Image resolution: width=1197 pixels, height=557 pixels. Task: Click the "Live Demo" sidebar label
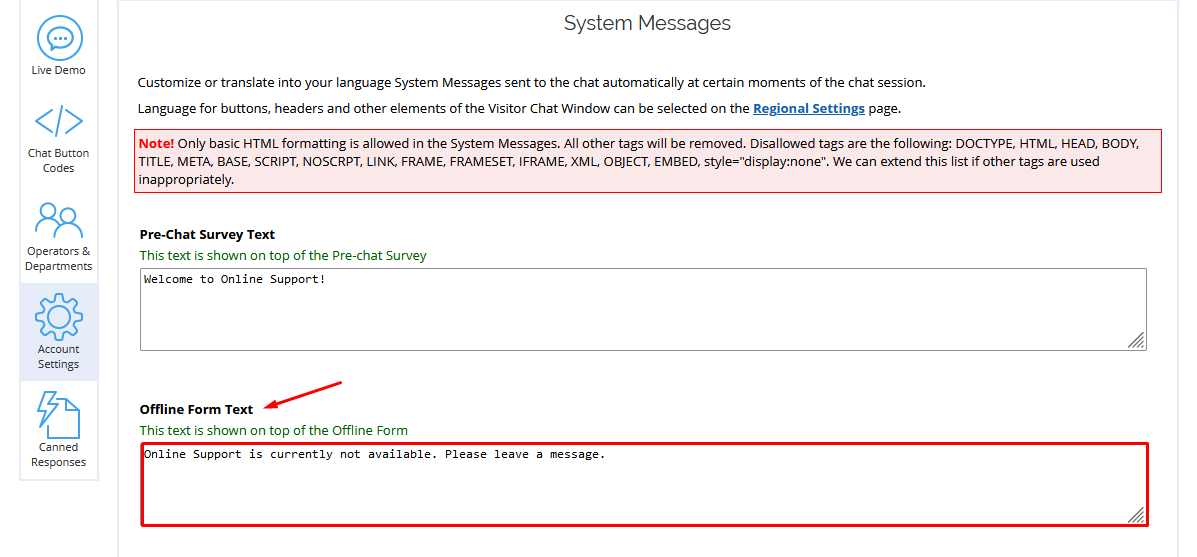59,70
